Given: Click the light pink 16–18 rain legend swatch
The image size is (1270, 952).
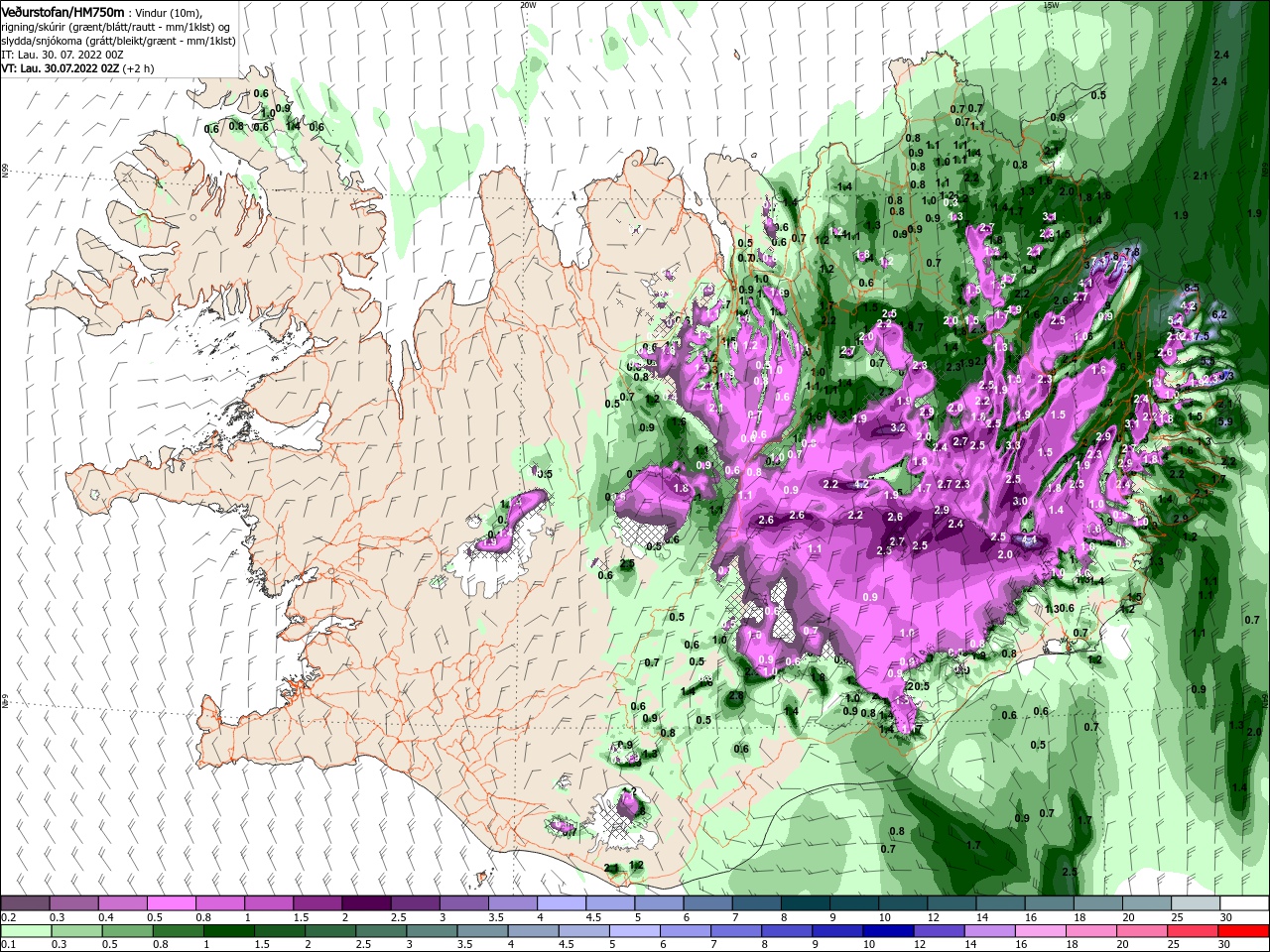Looking at the screenshot, I should [1039, 931].
